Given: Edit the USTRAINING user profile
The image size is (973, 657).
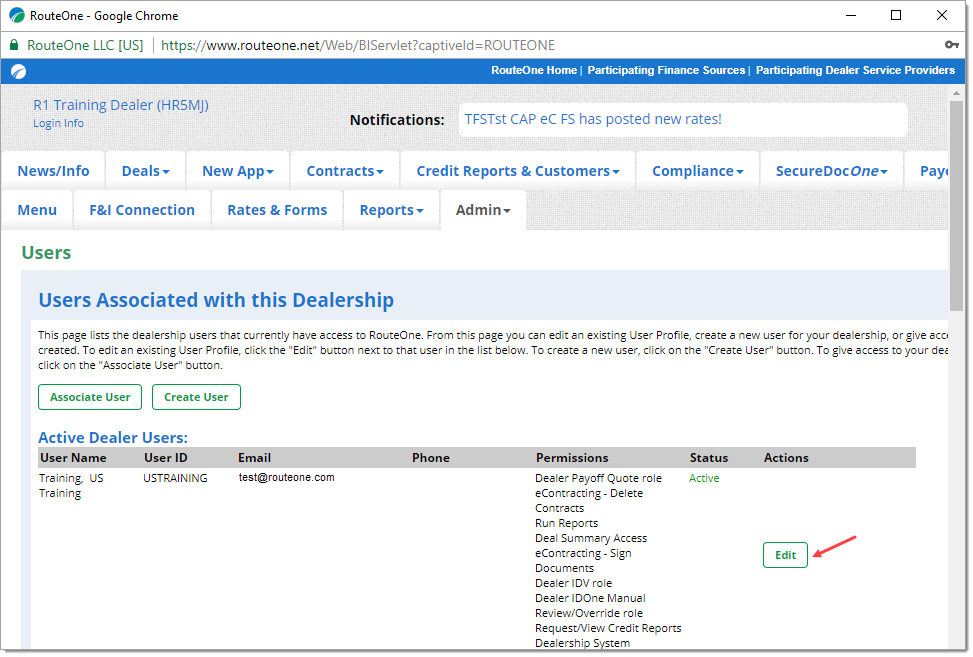Looking at the screenshot, I should (785, 555).
